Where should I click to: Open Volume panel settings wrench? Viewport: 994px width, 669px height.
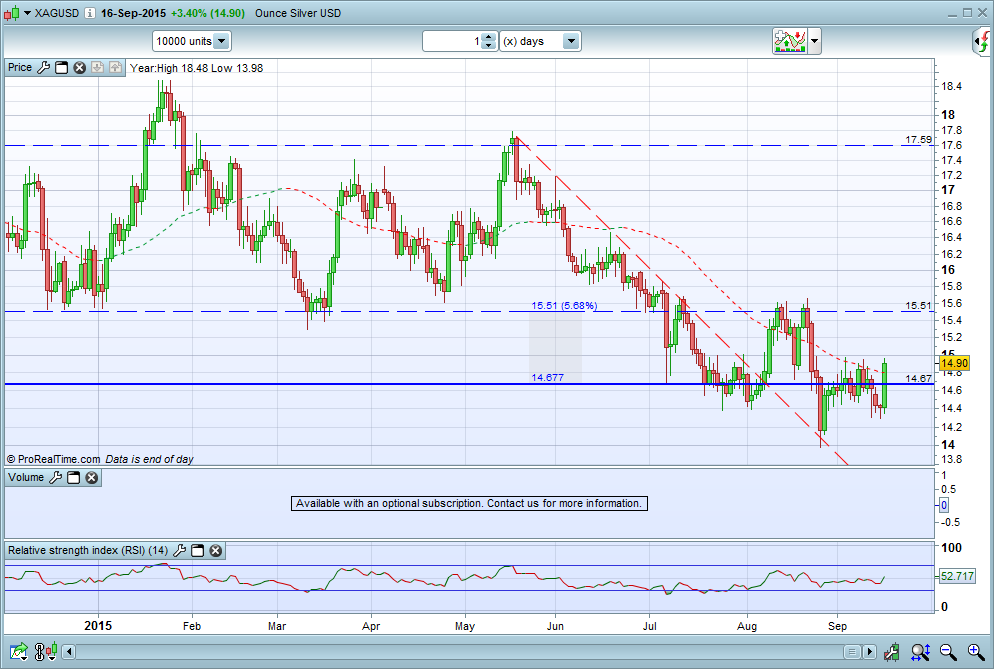(x=55, y=477)
